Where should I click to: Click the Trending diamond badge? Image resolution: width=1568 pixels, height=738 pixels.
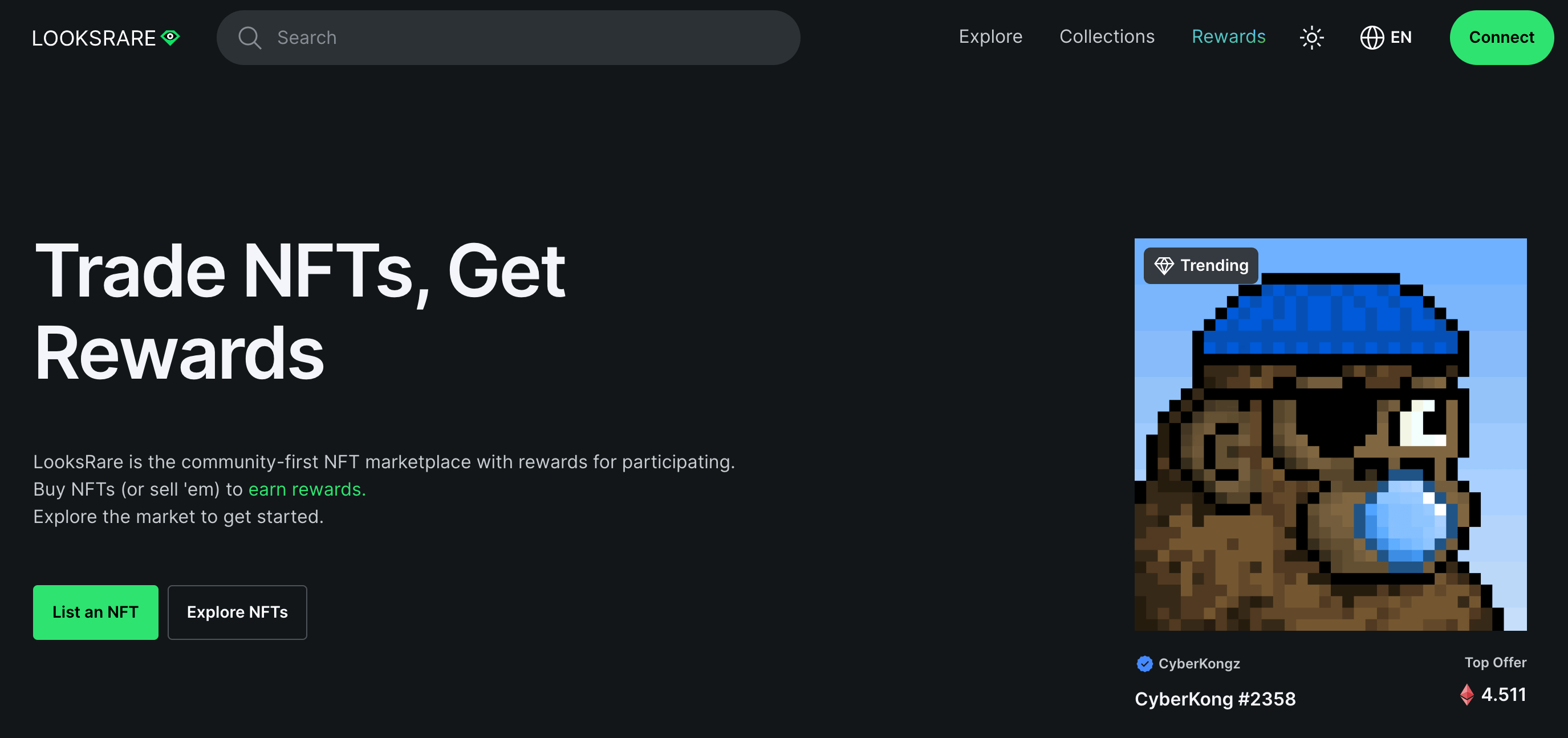click(1200, 265)
